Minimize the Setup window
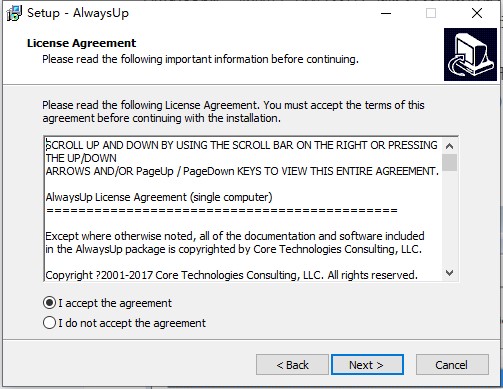Screen dimensions: 503x389 pyautogui.click(x=386, y=13)
